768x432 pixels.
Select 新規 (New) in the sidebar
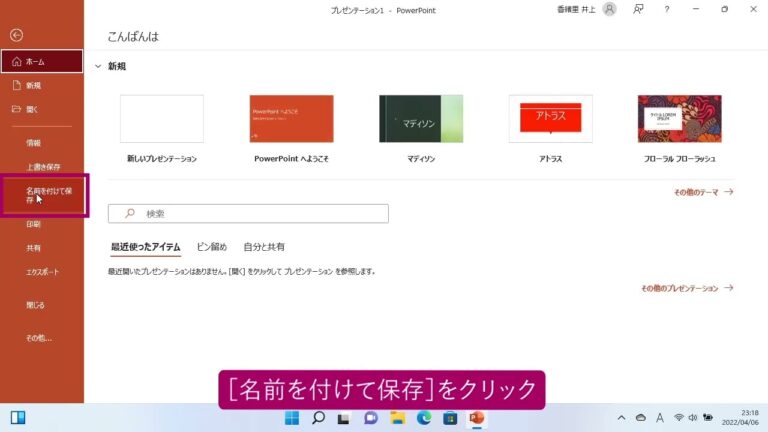(33, 85)
